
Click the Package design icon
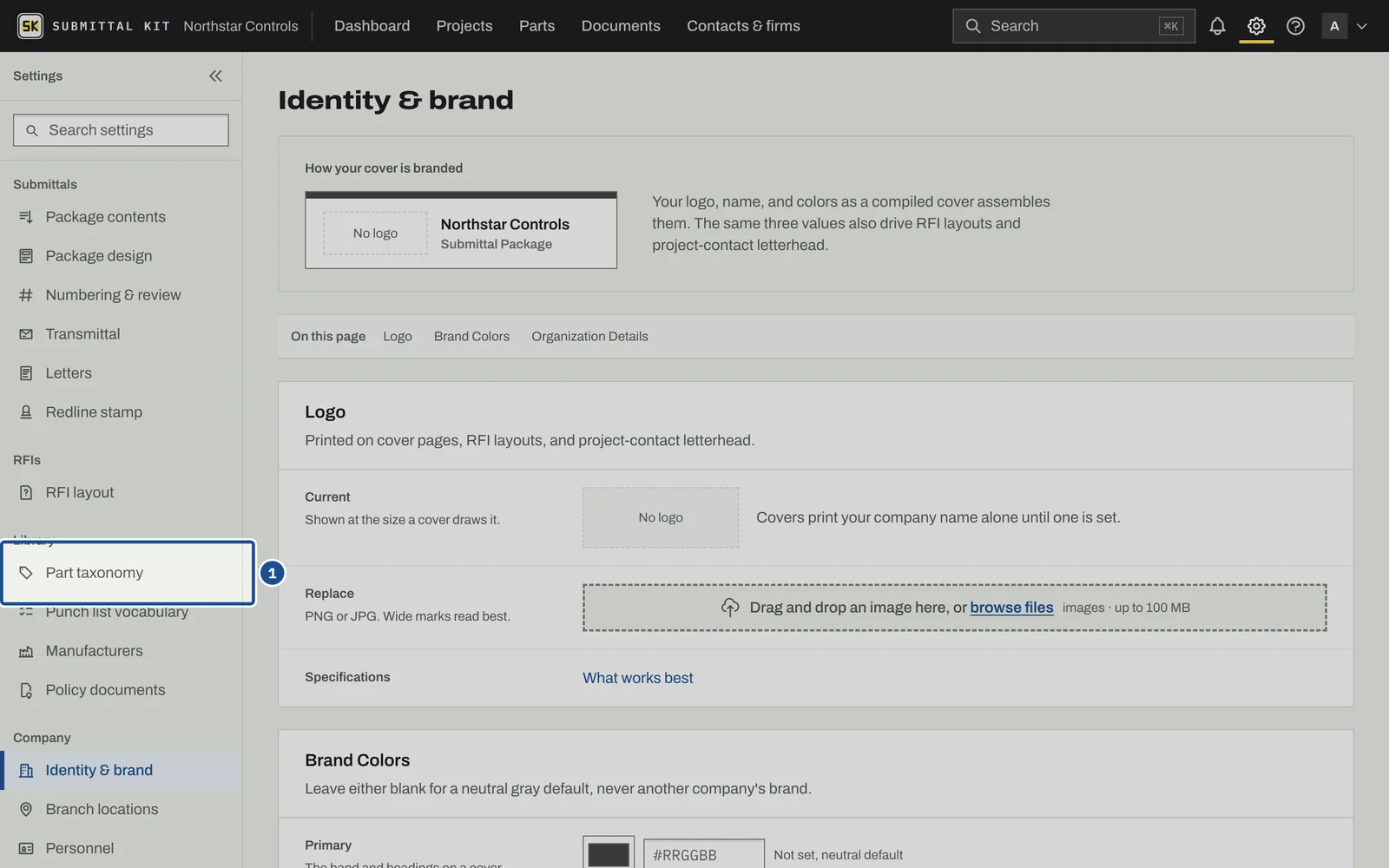[26, 256]
